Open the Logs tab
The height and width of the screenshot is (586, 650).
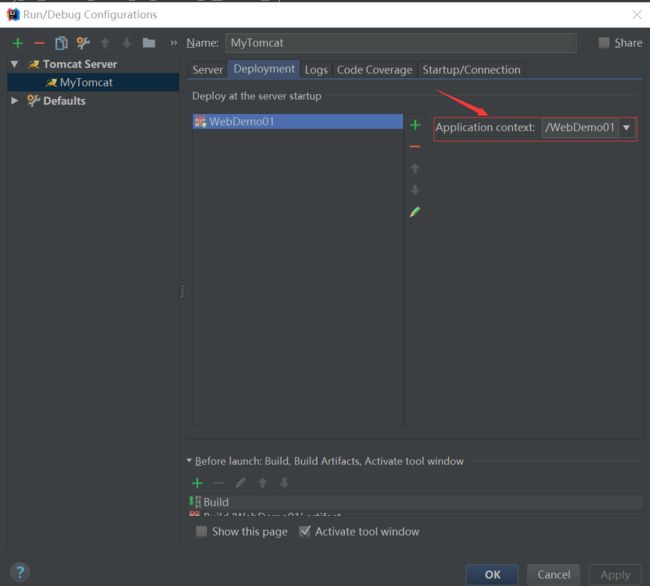point(316,70)
